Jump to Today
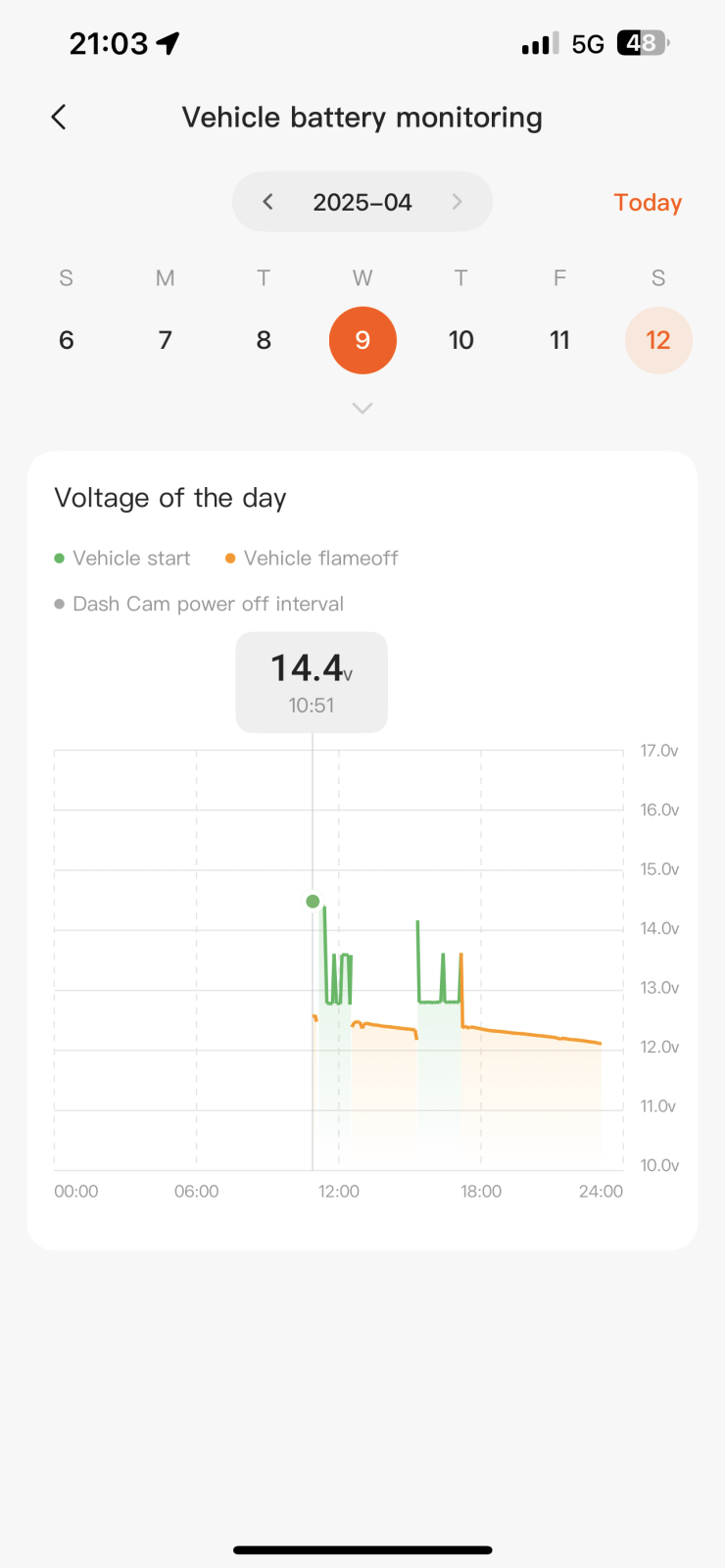This screenshot has height=1568, width=725. pyautogui.click(x=648, y=202)
